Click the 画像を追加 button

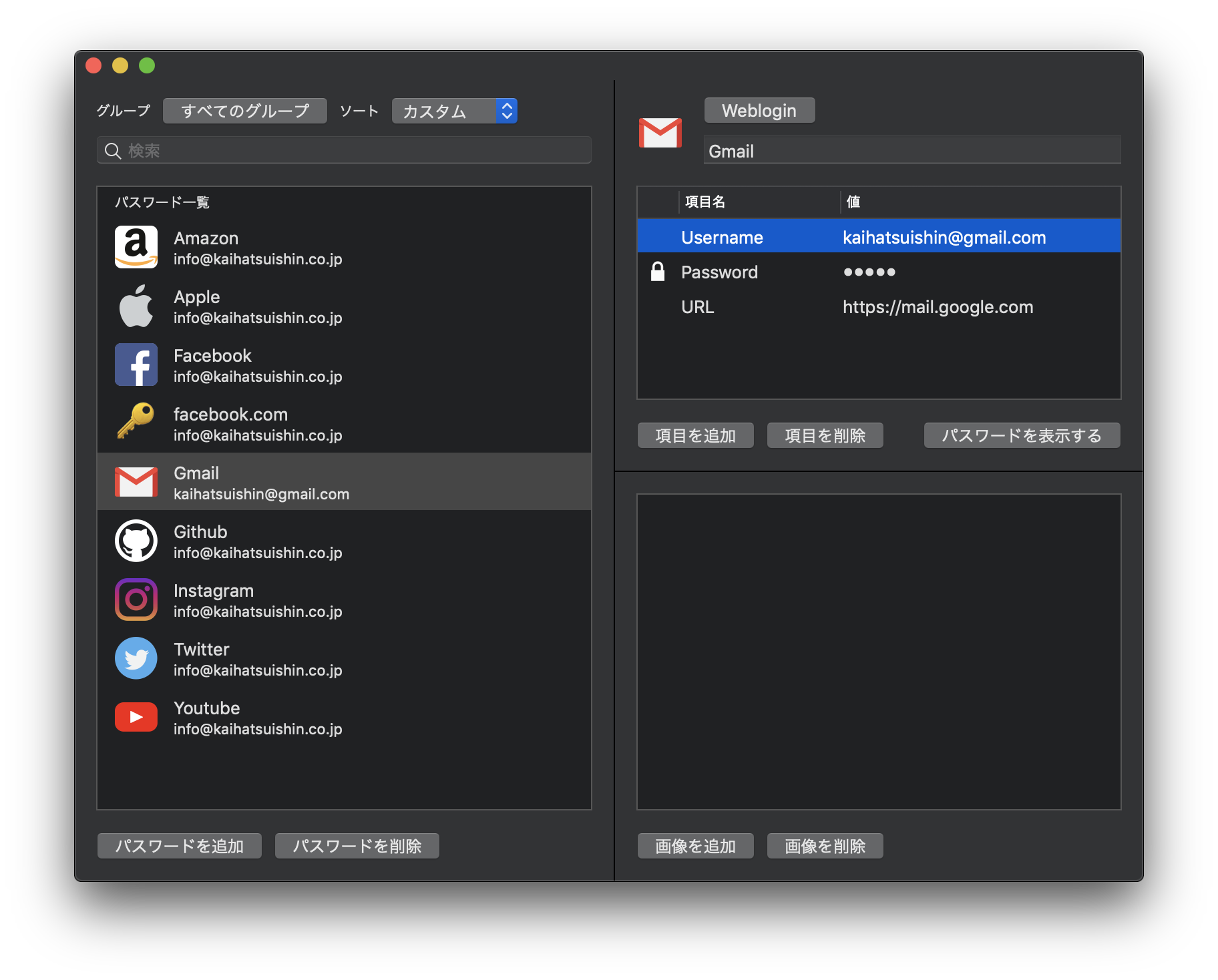[696, 846]
